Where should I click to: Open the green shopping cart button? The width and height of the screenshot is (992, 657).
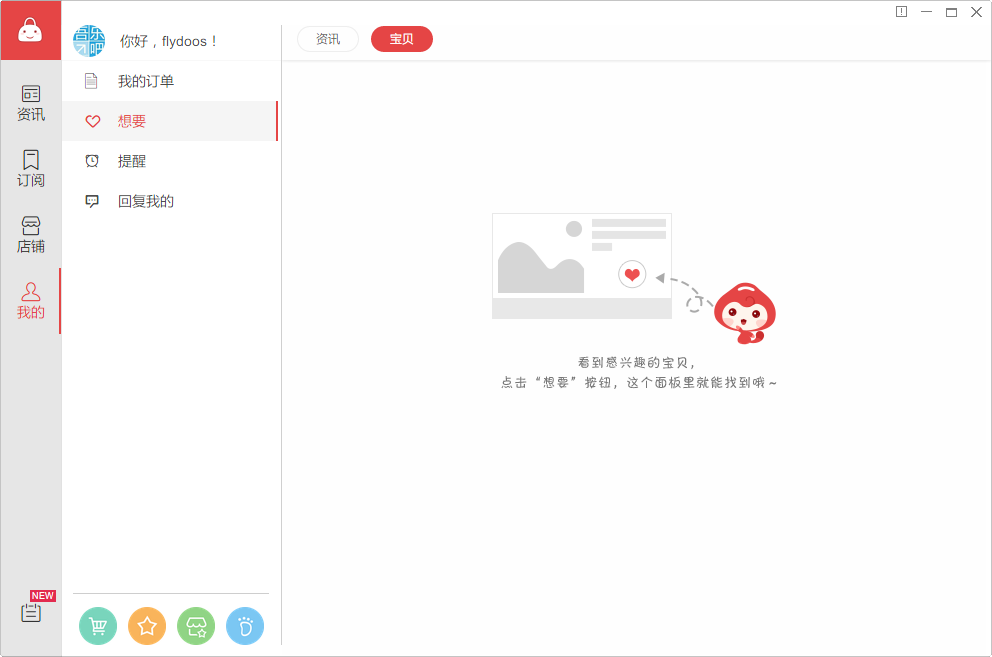point(98,626)
